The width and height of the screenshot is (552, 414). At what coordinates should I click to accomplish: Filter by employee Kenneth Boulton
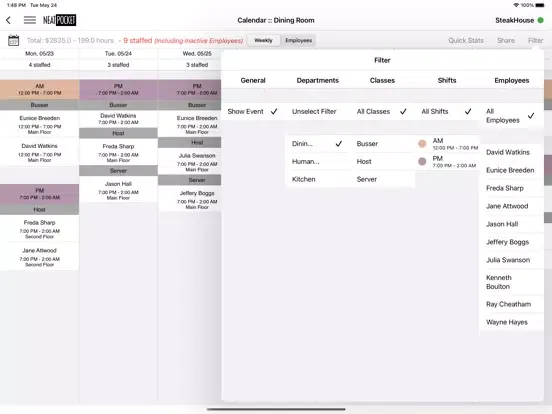[512, 282]
